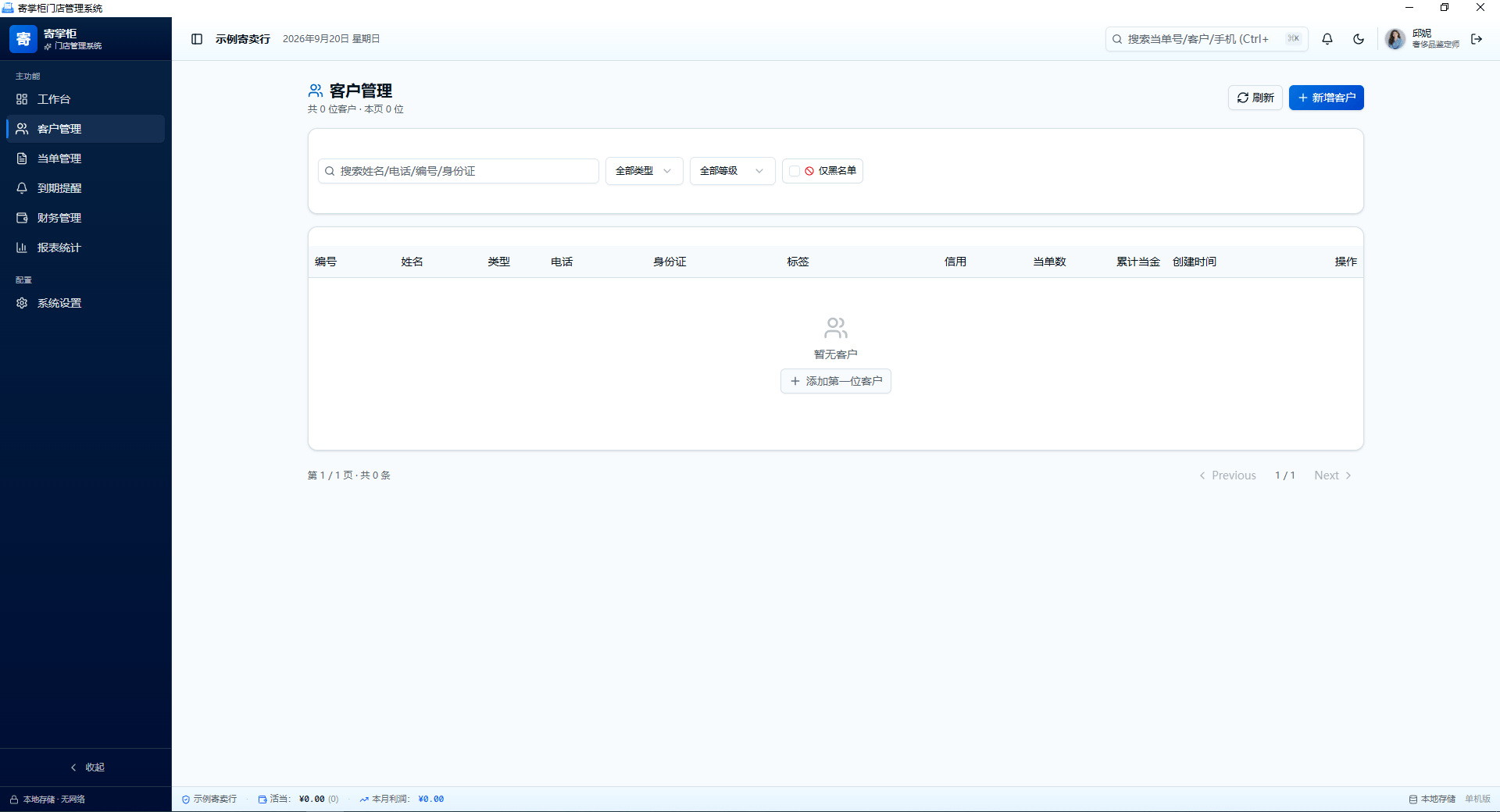Open the notifications bell
1500x812 pixels.
pyautogui.click(x=1327, y=39)
